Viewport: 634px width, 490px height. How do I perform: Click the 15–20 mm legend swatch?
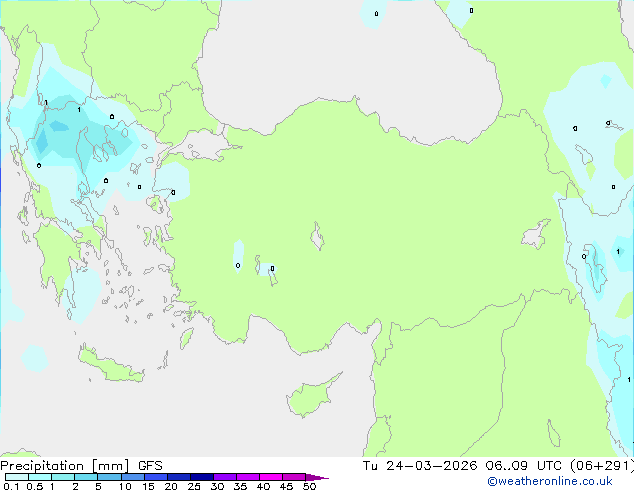tap(155, 477)
